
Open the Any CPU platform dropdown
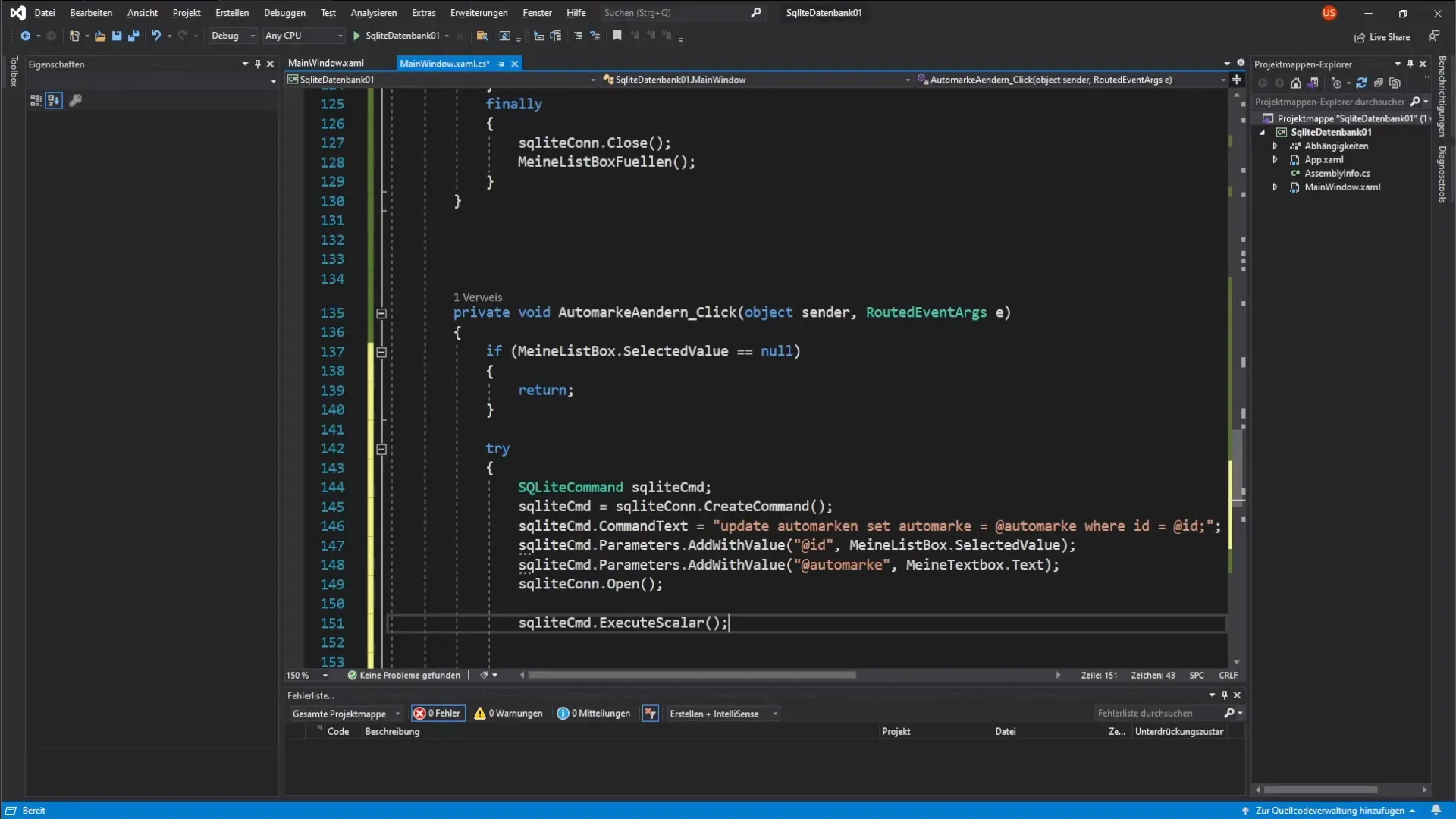[303, 36]
